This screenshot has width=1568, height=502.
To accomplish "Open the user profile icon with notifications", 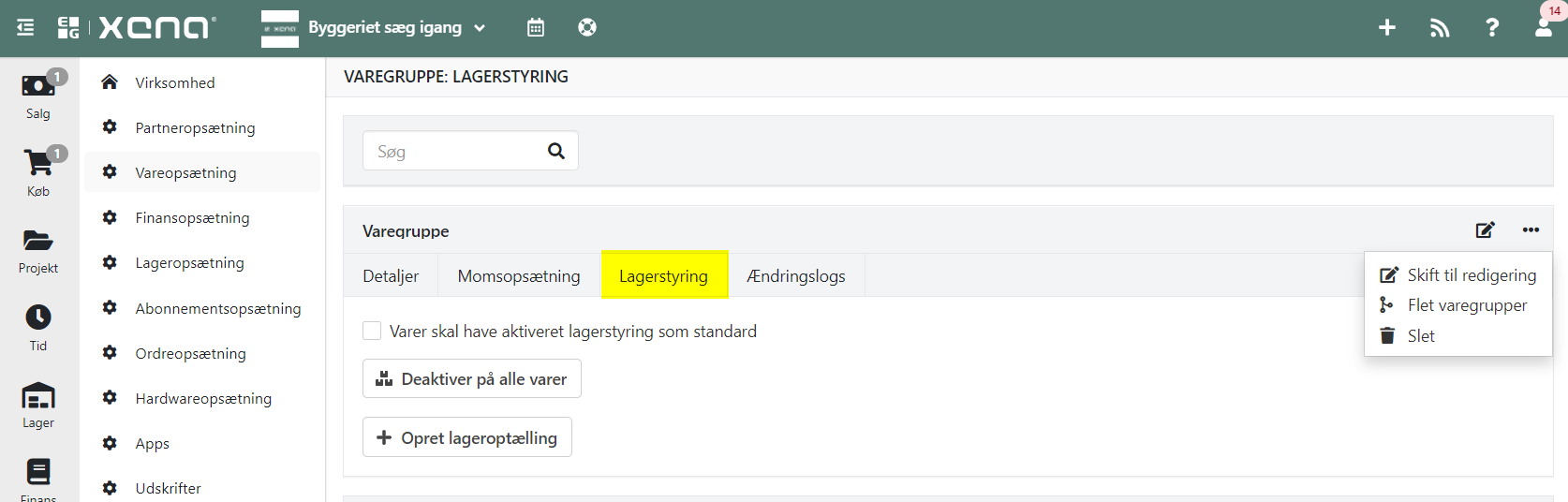I will pyautogui.click(x=1544, y=26).
